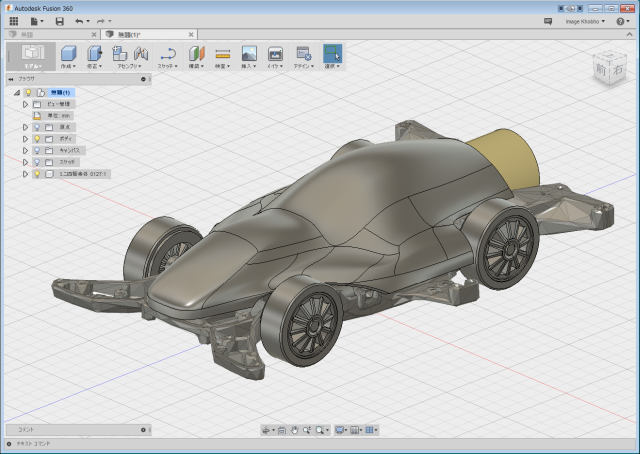
Task: Click the right face of the ViewCube
Action: click(x=618, y=69)
